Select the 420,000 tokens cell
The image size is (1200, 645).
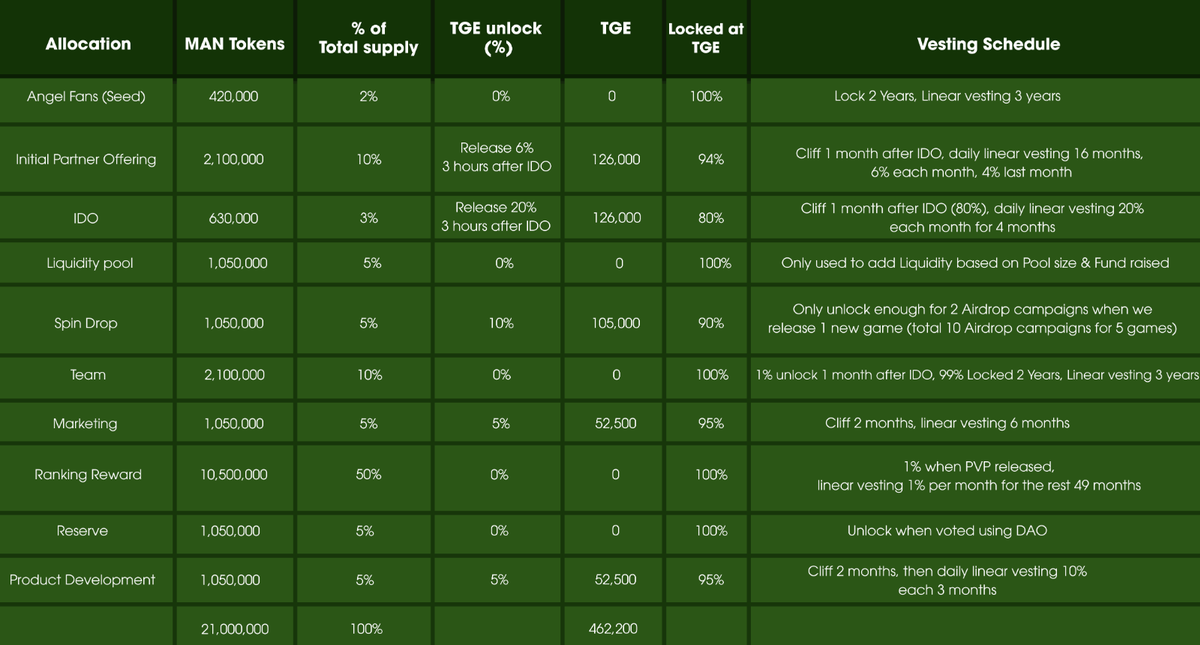click(x=234, y=97)
